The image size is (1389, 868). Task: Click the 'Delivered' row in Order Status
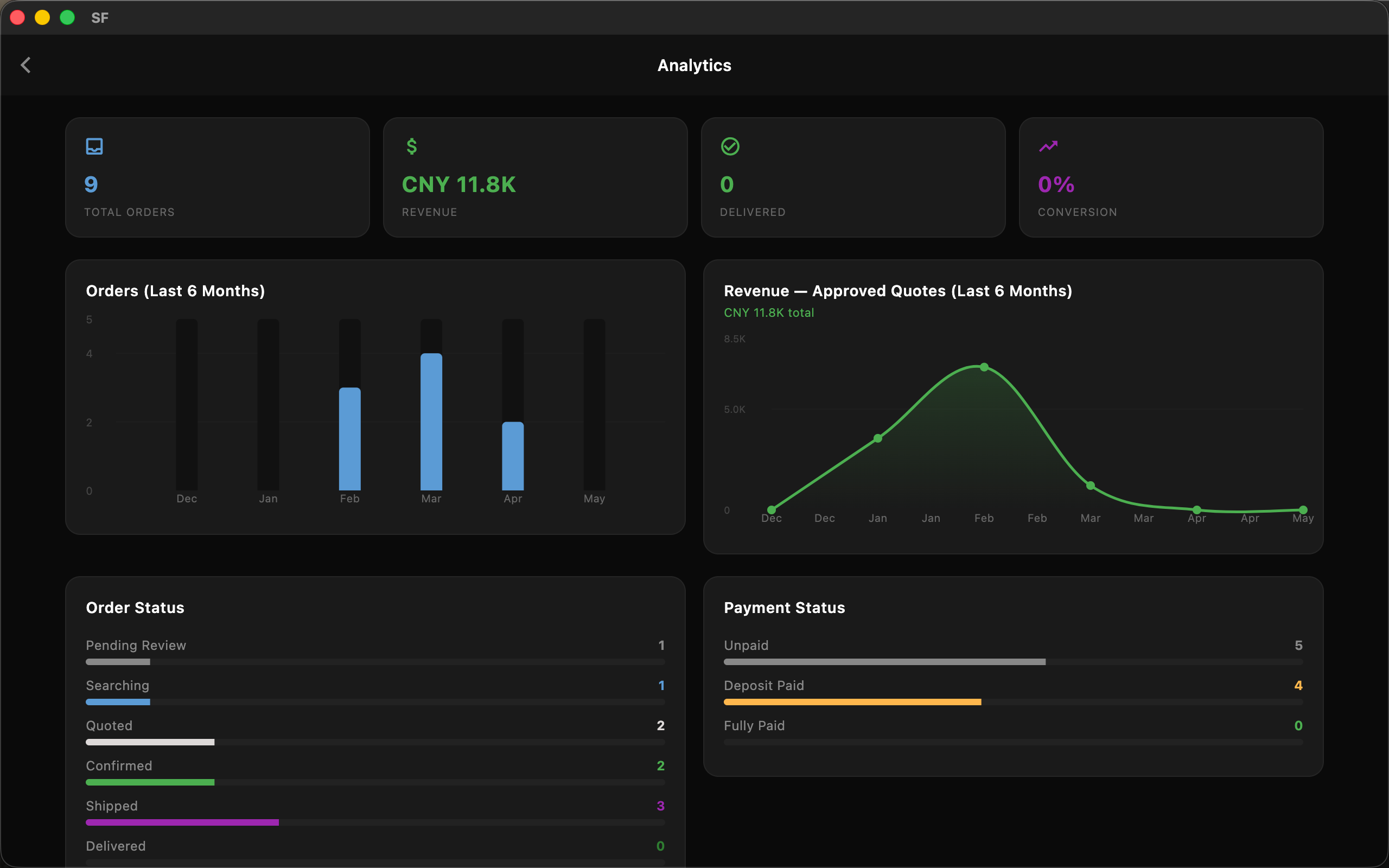coord(375,851)
